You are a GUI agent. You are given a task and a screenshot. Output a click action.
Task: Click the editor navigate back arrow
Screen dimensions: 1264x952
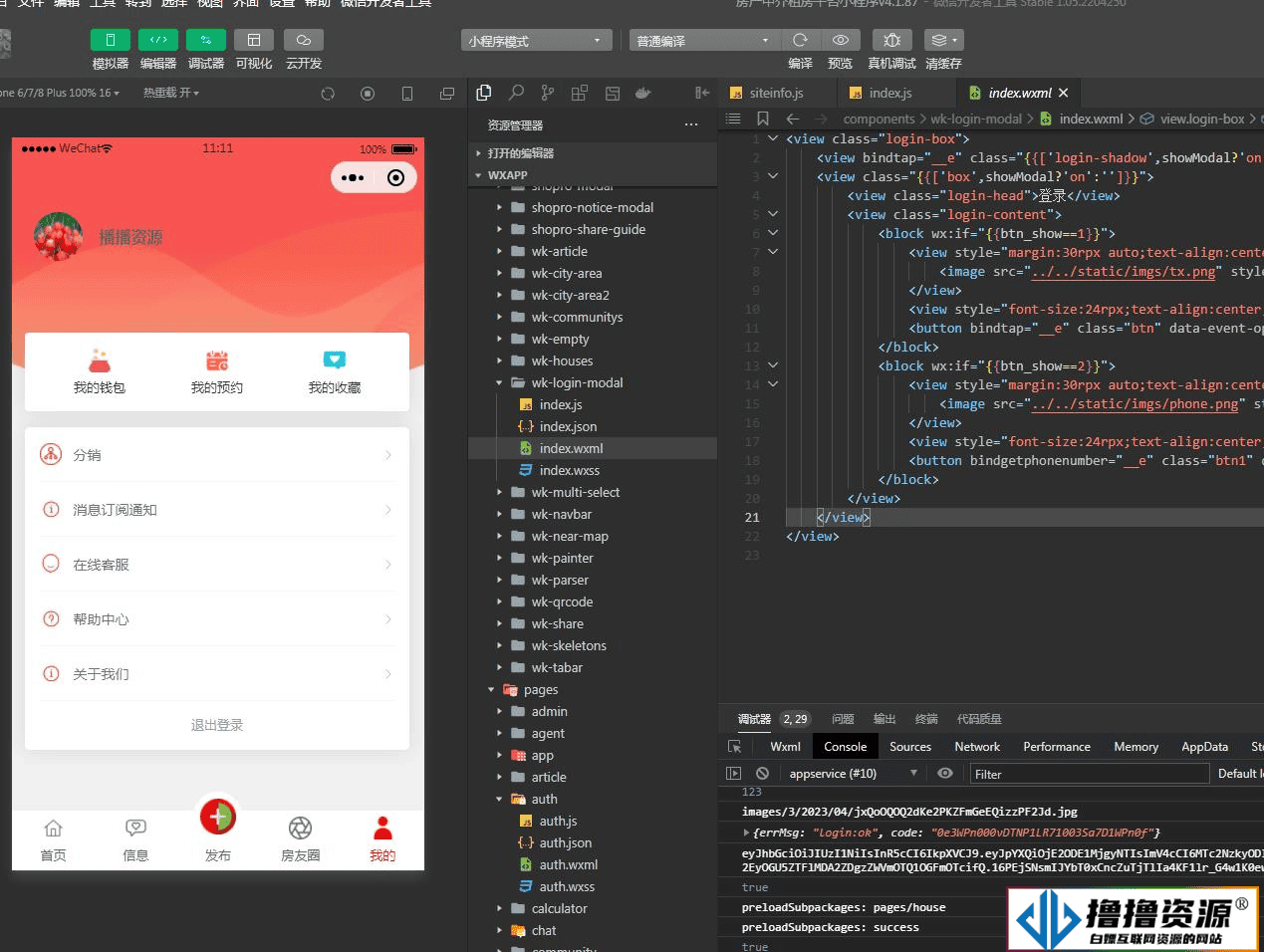[x=793, y=119]
